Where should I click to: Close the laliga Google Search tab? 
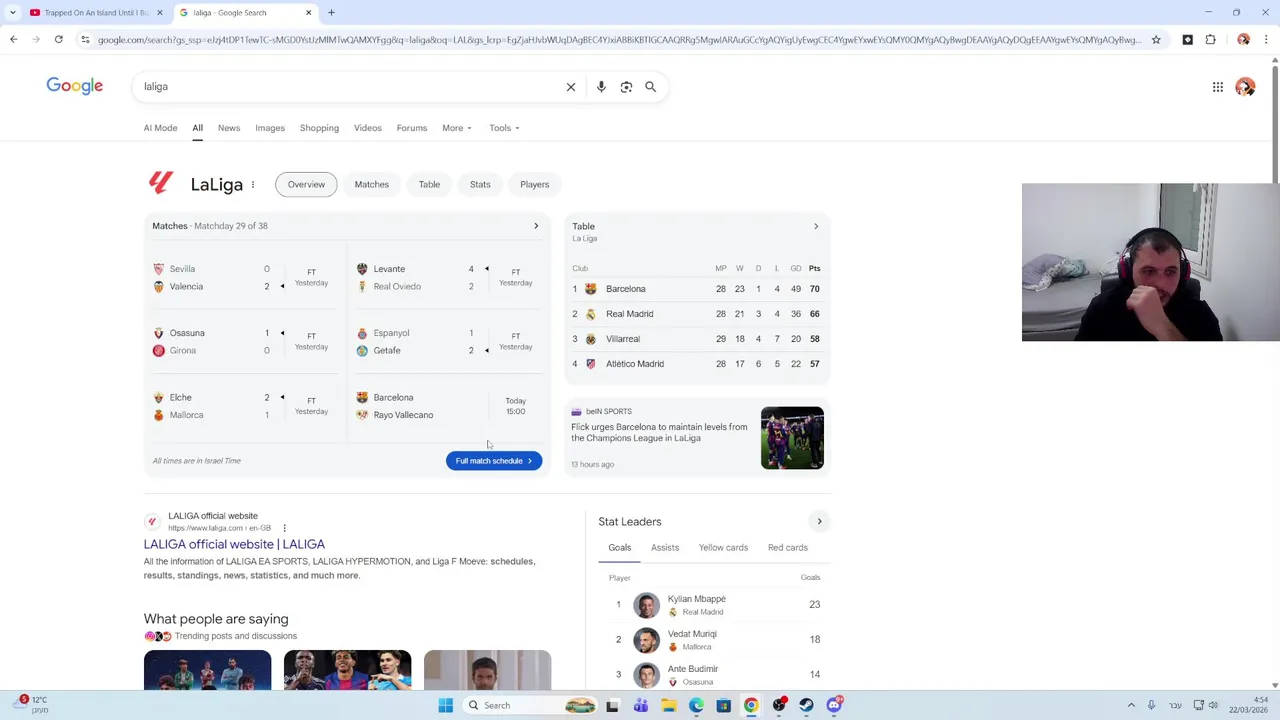pyautogui.click(x=308, y=12)
